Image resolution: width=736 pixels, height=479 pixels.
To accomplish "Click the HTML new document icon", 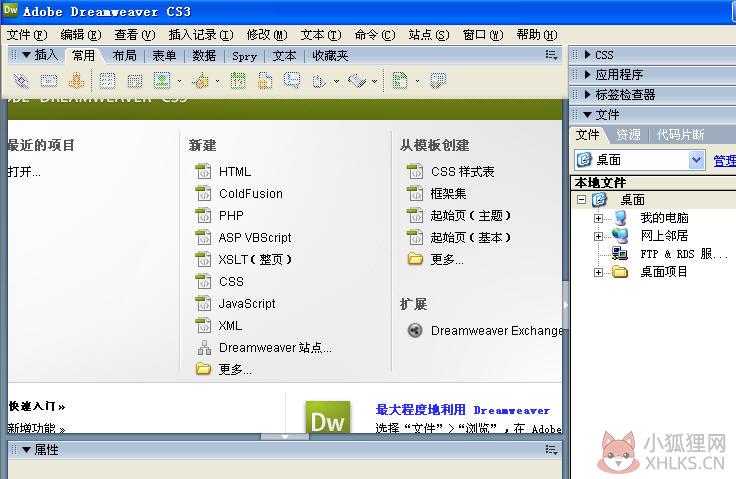I will pyautogui.click(x=203, y=171).
